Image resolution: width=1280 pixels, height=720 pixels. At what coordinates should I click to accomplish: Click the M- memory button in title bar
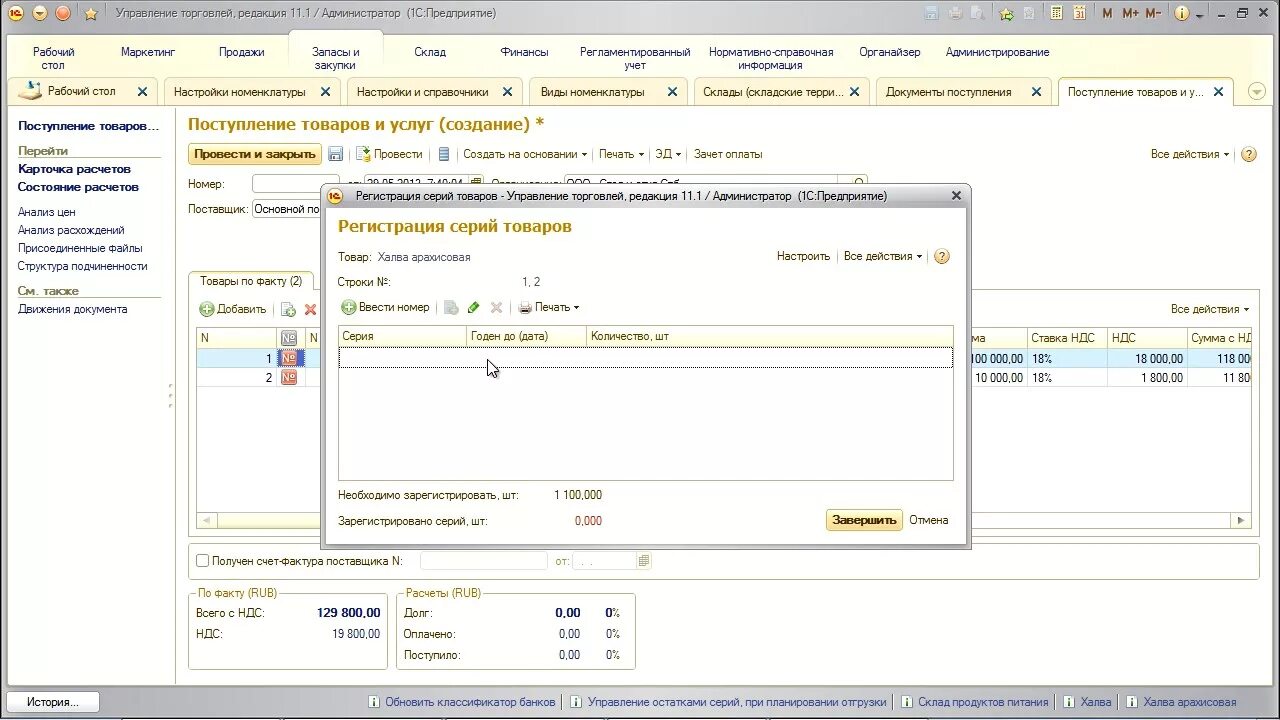tap(1153, 14)
